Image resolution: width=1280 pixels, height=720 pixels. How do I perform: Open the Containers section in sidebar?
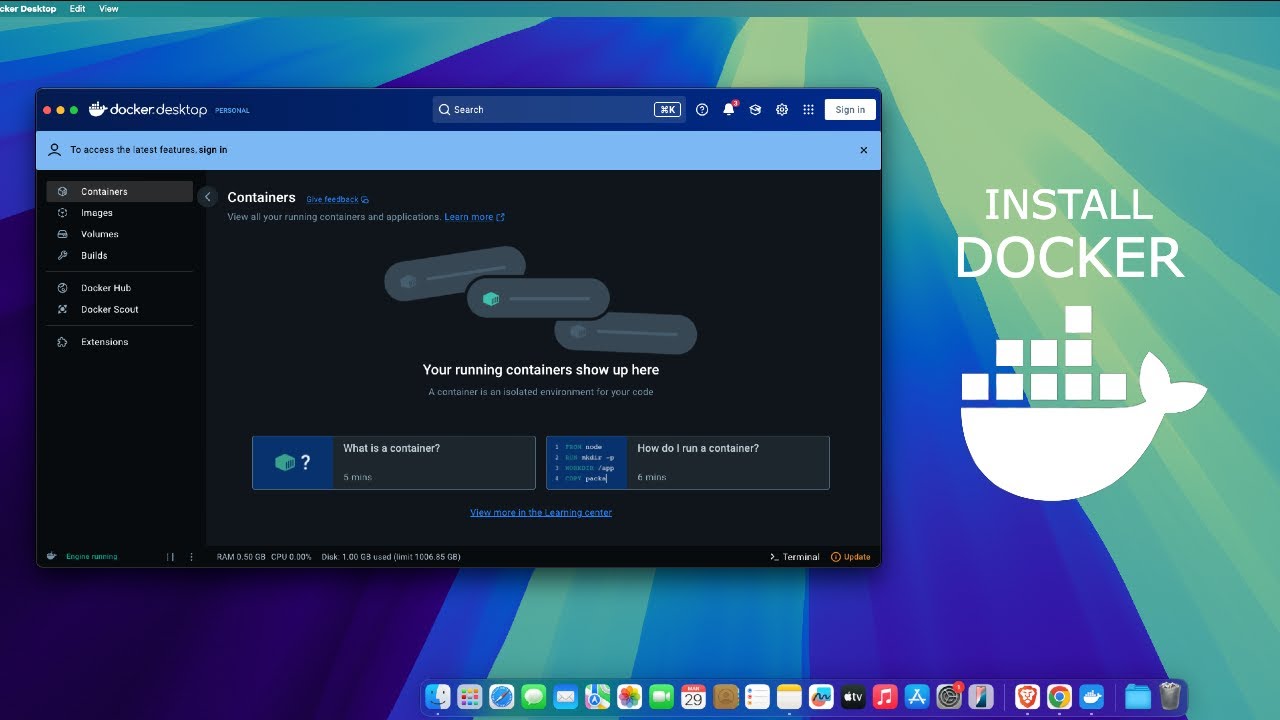[x=119, y=192]
